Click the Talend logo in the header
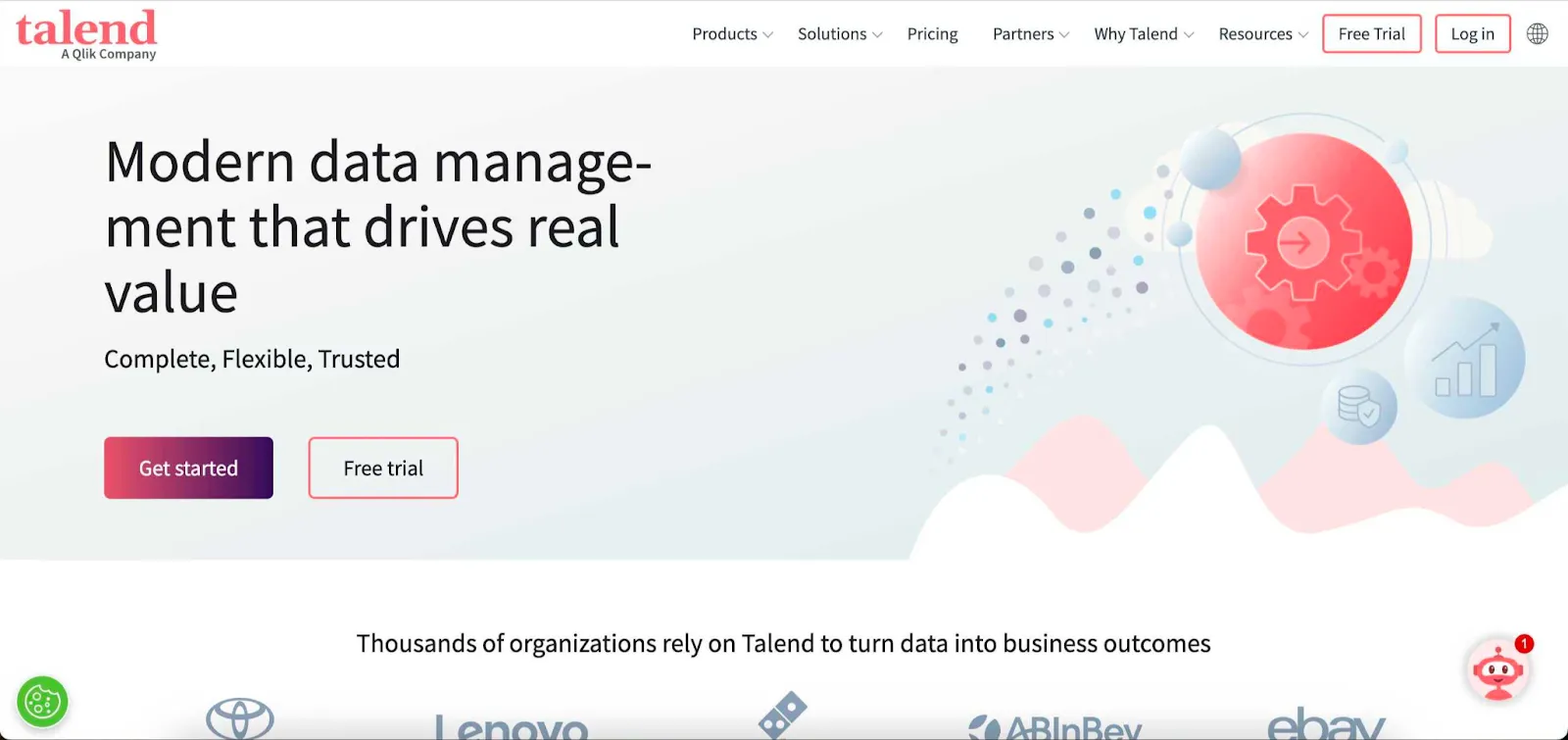 tap(86, 34)
